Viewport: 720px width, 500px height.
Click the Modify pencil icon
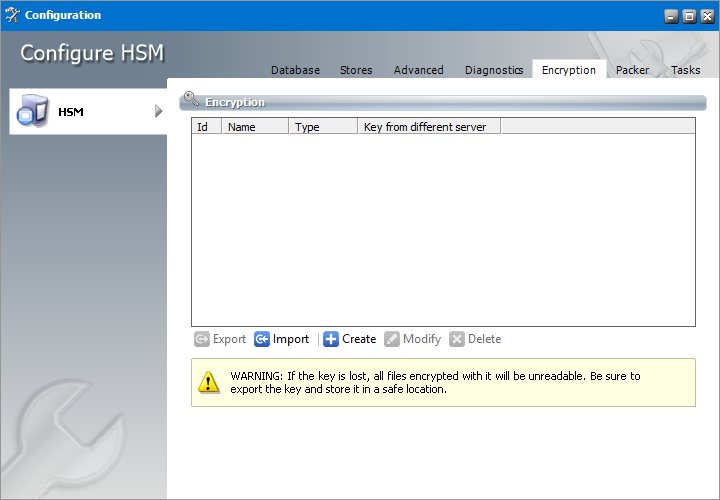point(392,339)
